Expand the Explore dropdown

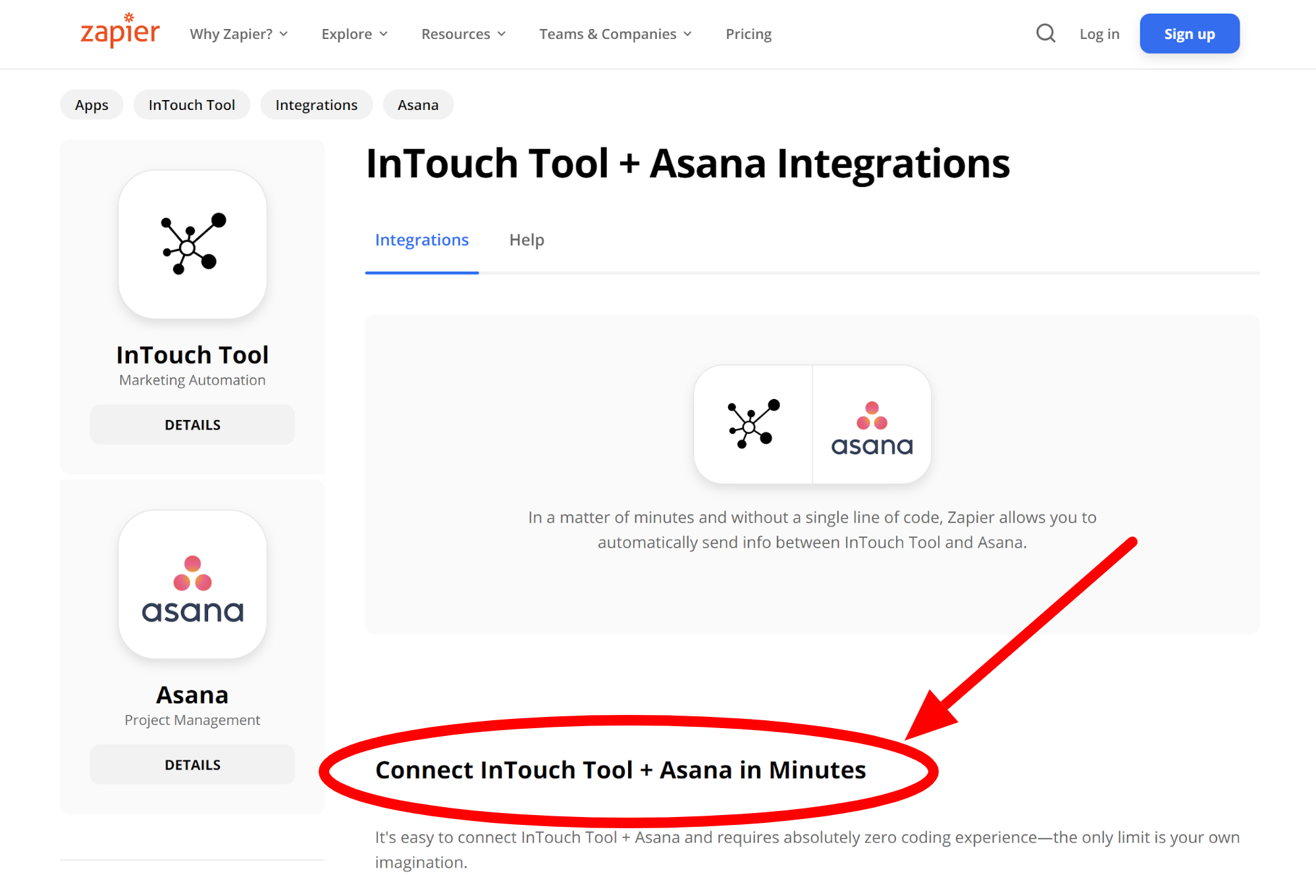[x=355, y=34]
